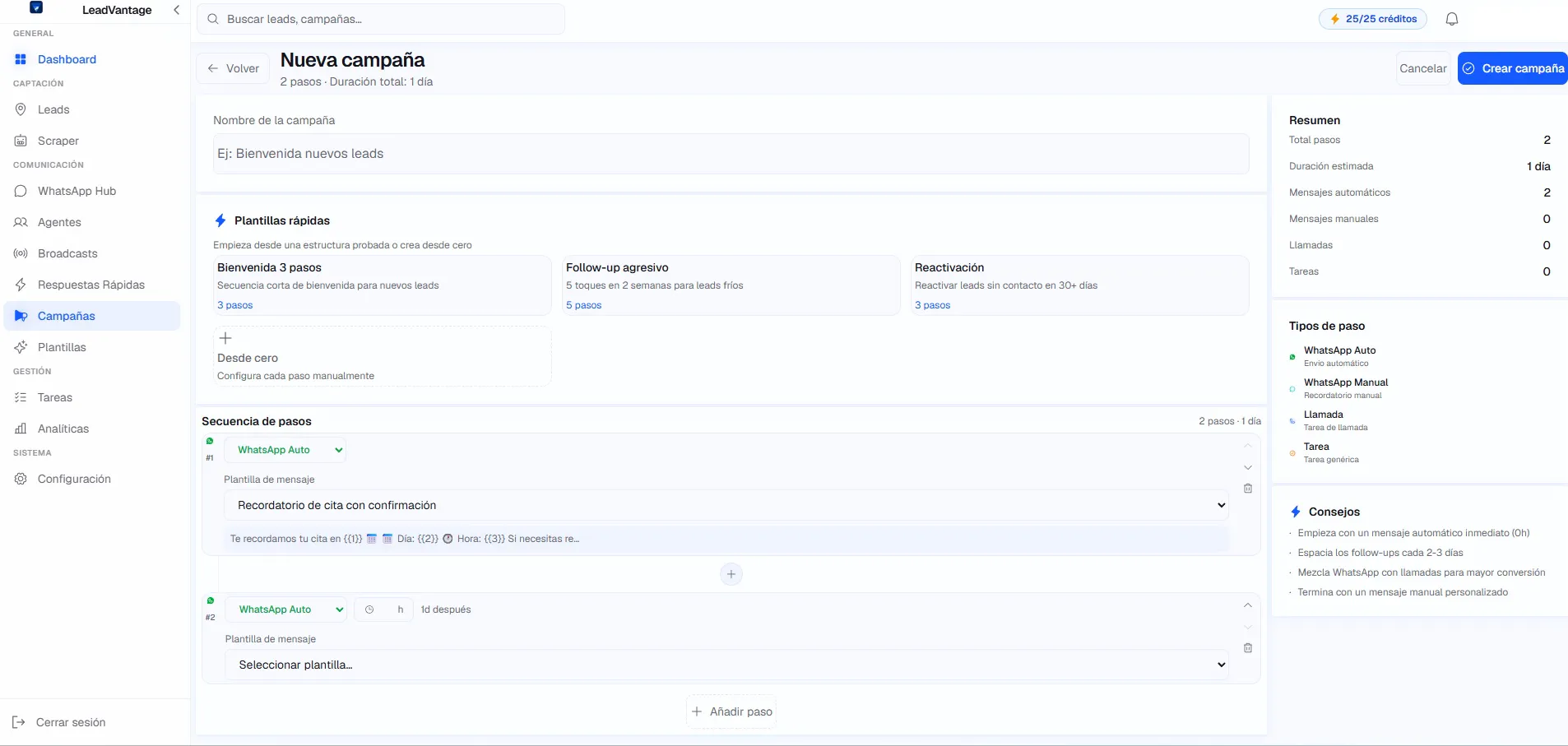The height and width of the screenshot is (746, 1568).
Task: Click the Campañas flag icon
Action: tap(21, 316)
